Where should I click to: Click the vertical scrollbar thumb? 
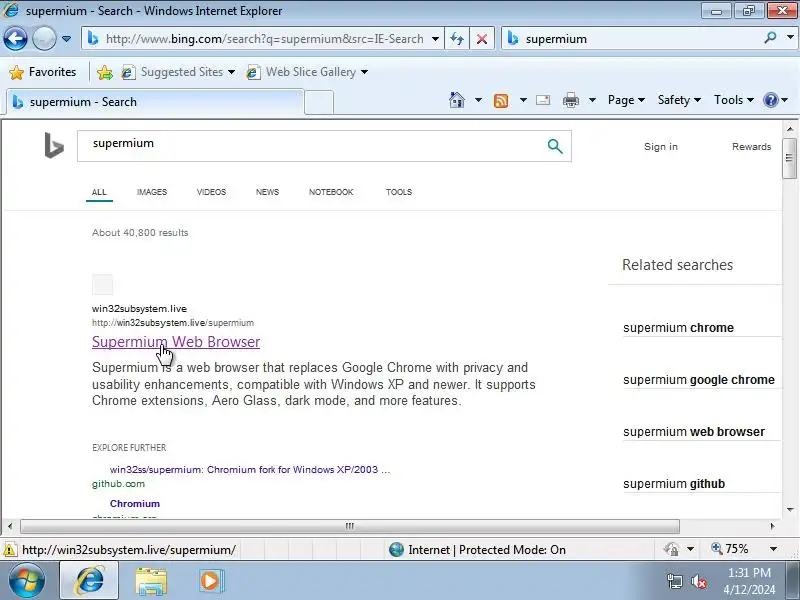(789, 158)
